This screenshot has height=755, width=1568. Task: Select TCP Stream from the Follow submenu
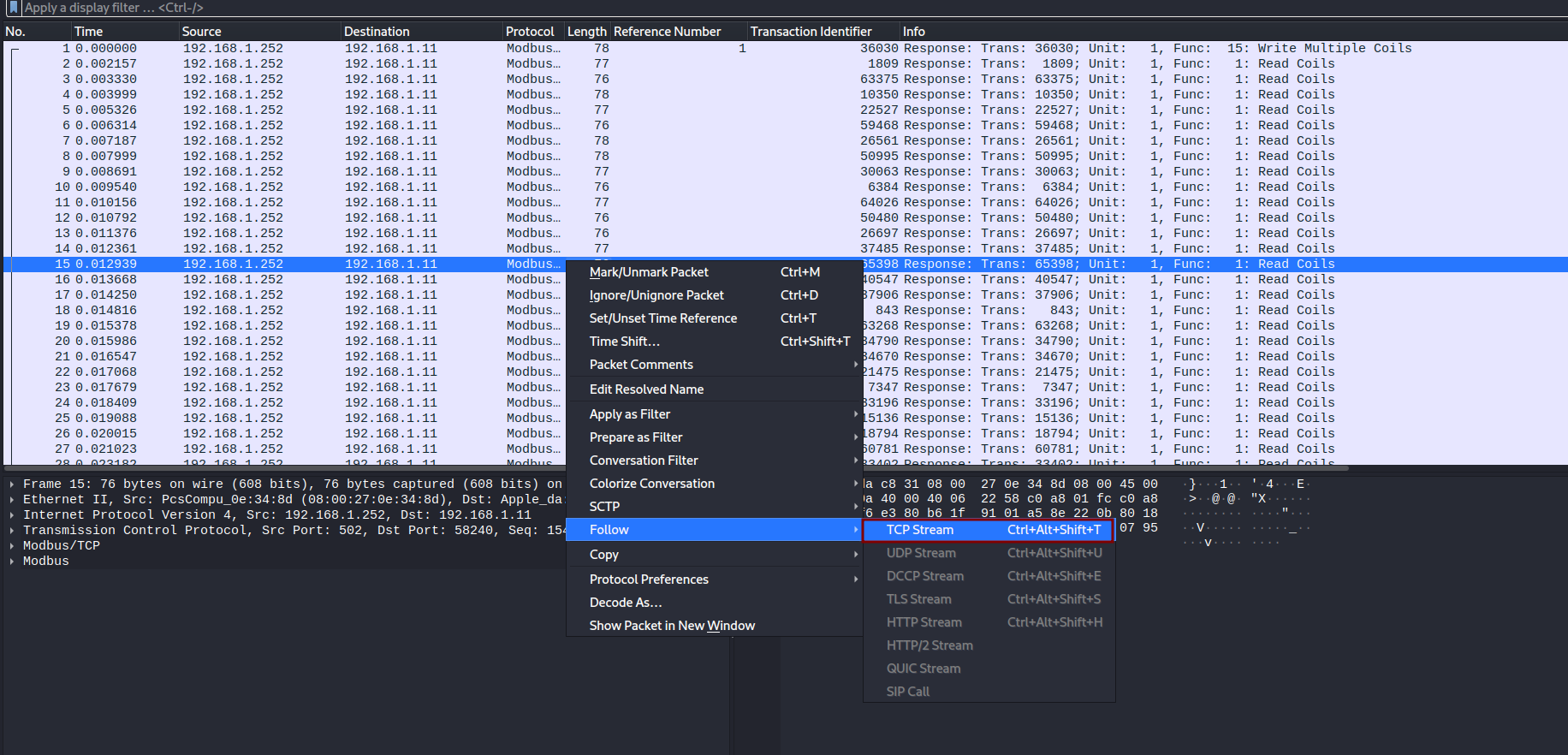988,530
